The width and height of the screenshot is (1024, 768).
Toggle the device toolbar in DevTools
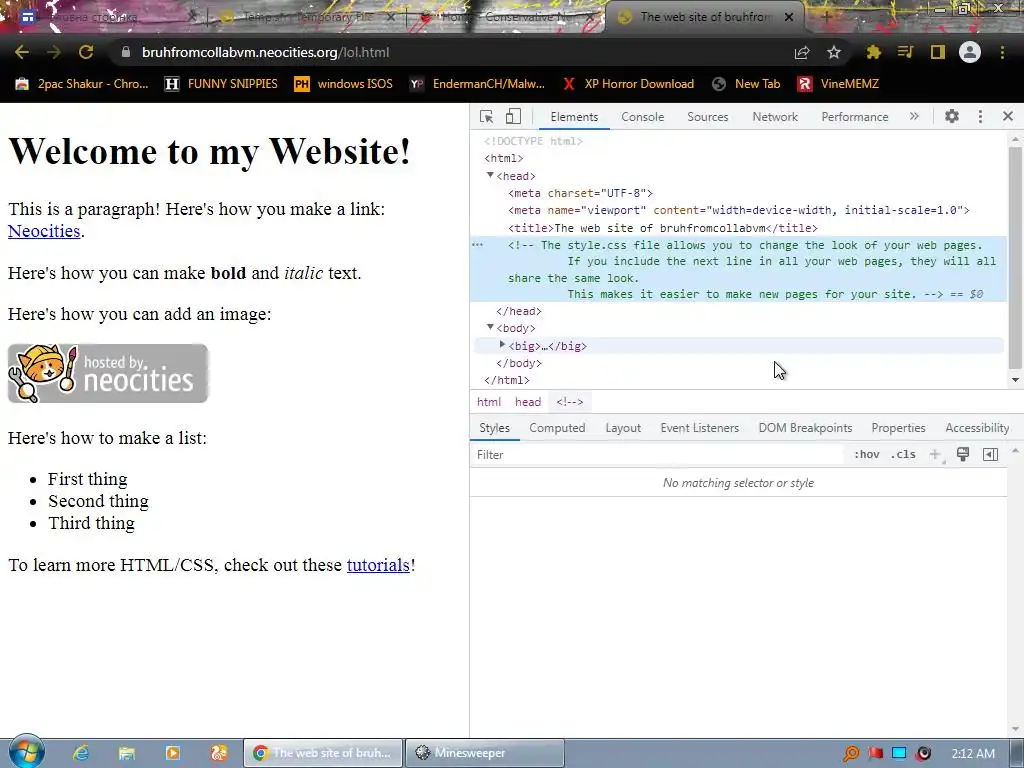(513, 116)
